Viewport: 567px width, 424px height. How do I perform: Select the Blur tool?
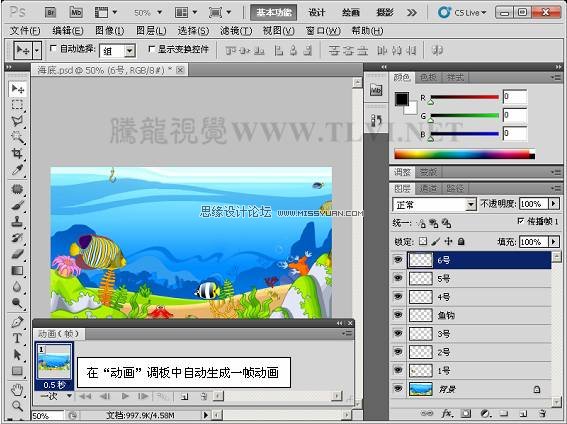click(x=17, y=287)
